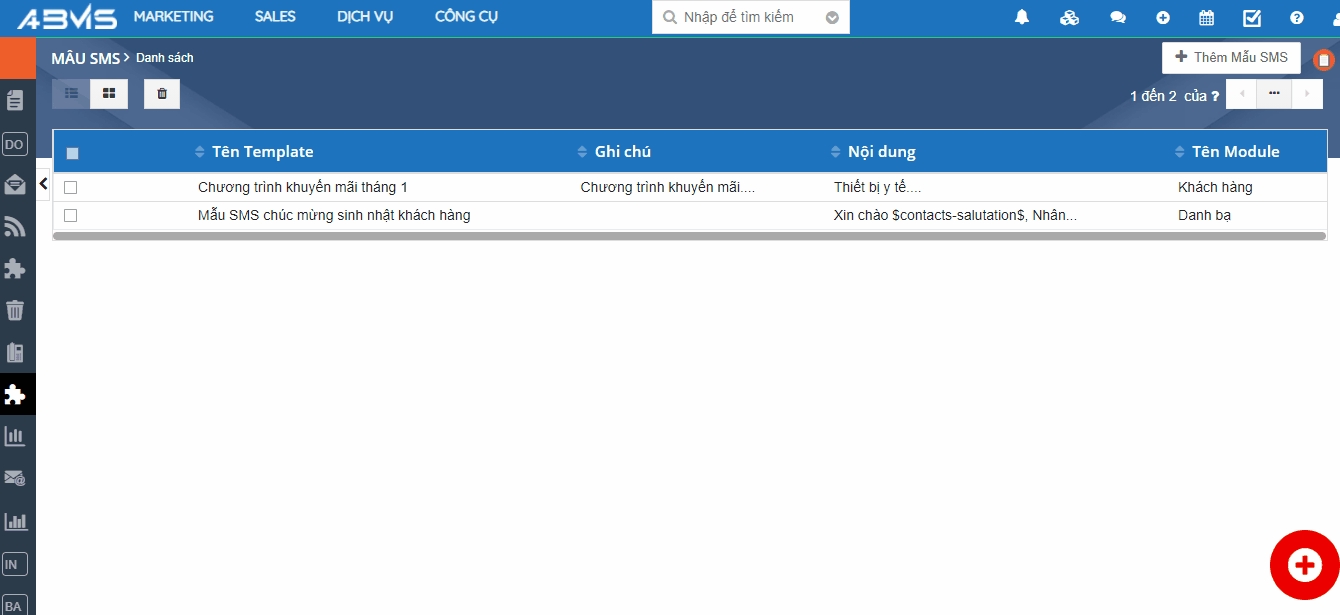Tick checkbox for Chương trình khuyến mãi tháng 1
The height and width of the screenshot is (615, 1340).
click(x=71, y=187)
